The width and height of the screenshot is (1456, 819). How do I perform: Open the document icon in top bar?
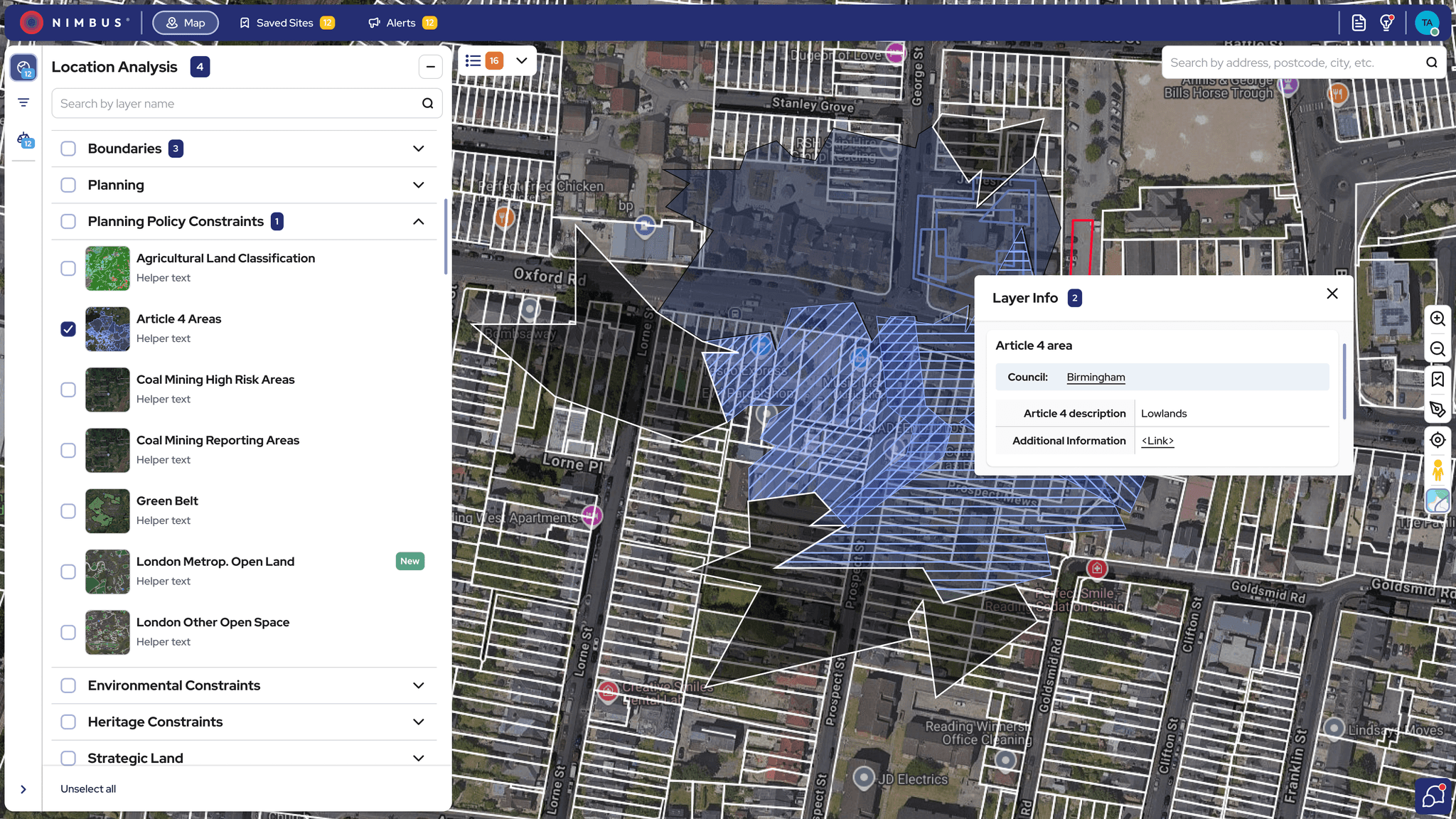pyautogui.click(x=1359, y=23)
